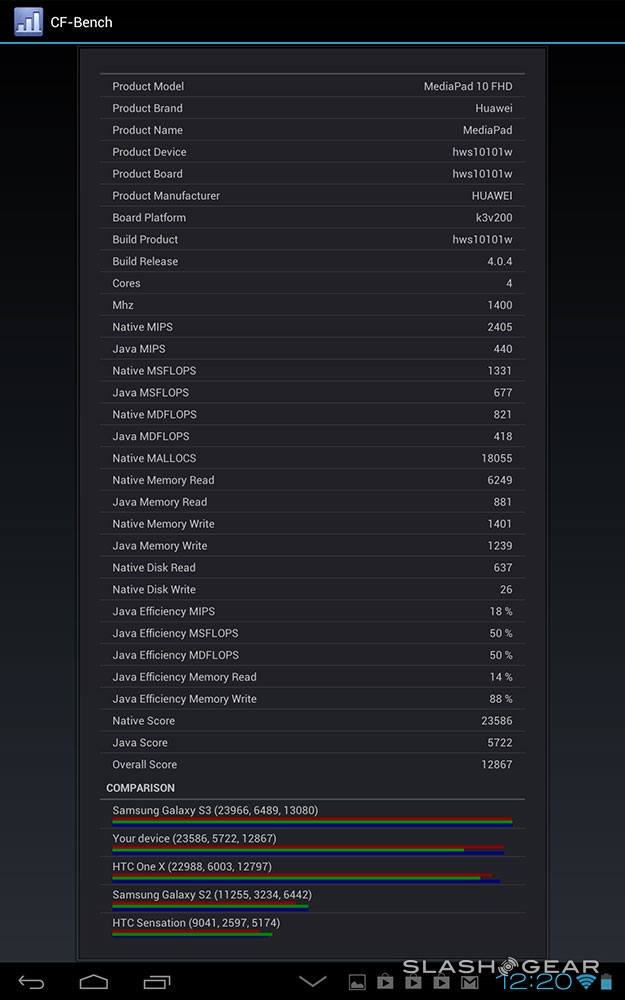The width and height of the screenshot is (625, 1000).
Task: Open the first Play Store notification icon
Action: [385, 983]
